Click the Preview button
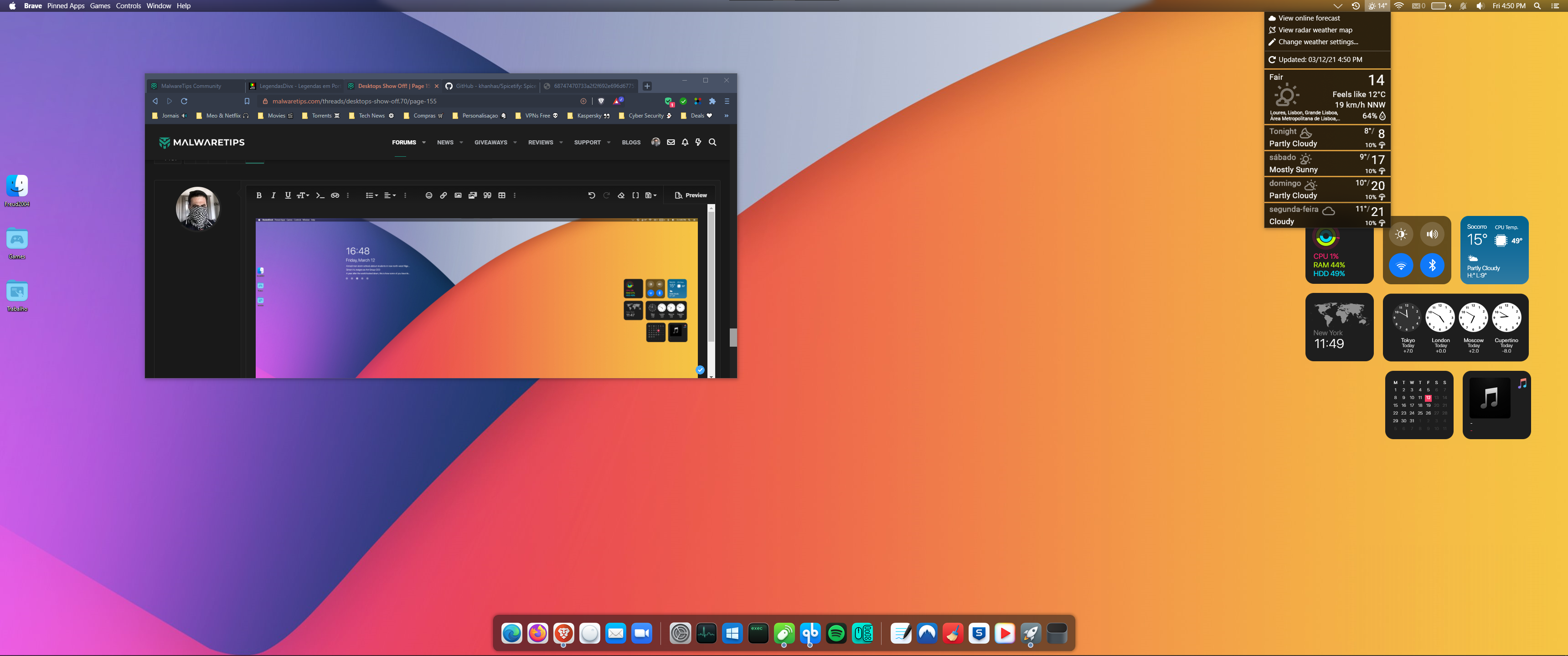Viewport: 1568px width, 656px height. tap(691, 195)
